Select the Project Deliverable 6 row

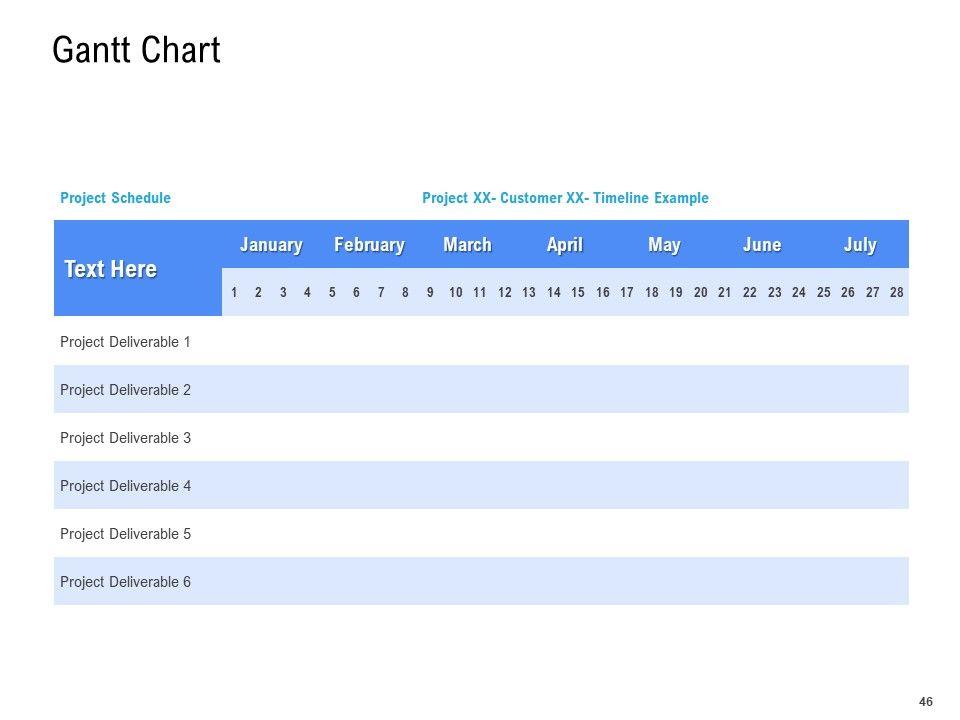click(125, 582)
